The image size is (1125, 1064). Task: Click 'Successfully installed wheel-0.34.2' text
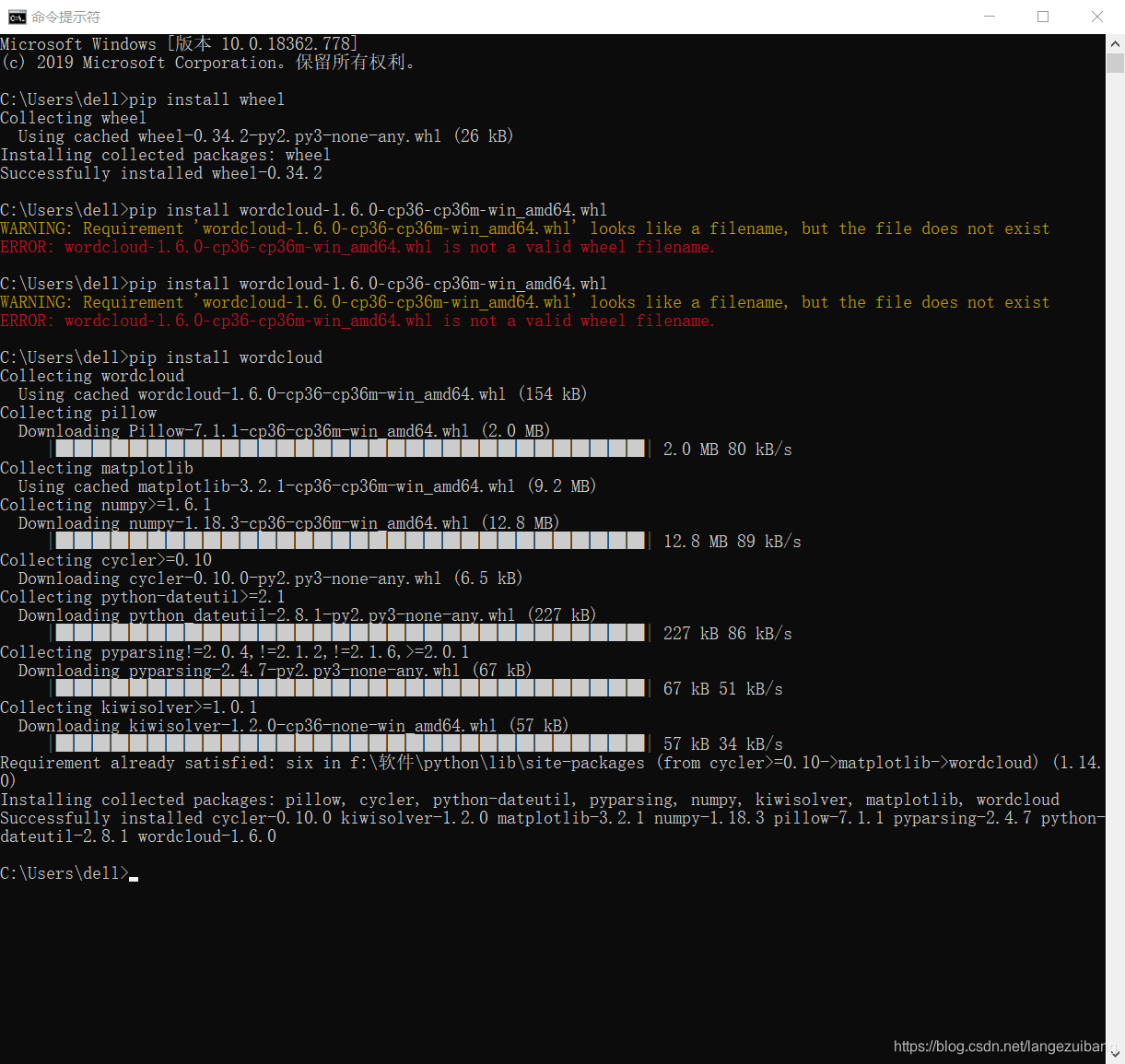pyautogui.click(x=161, y=173)
